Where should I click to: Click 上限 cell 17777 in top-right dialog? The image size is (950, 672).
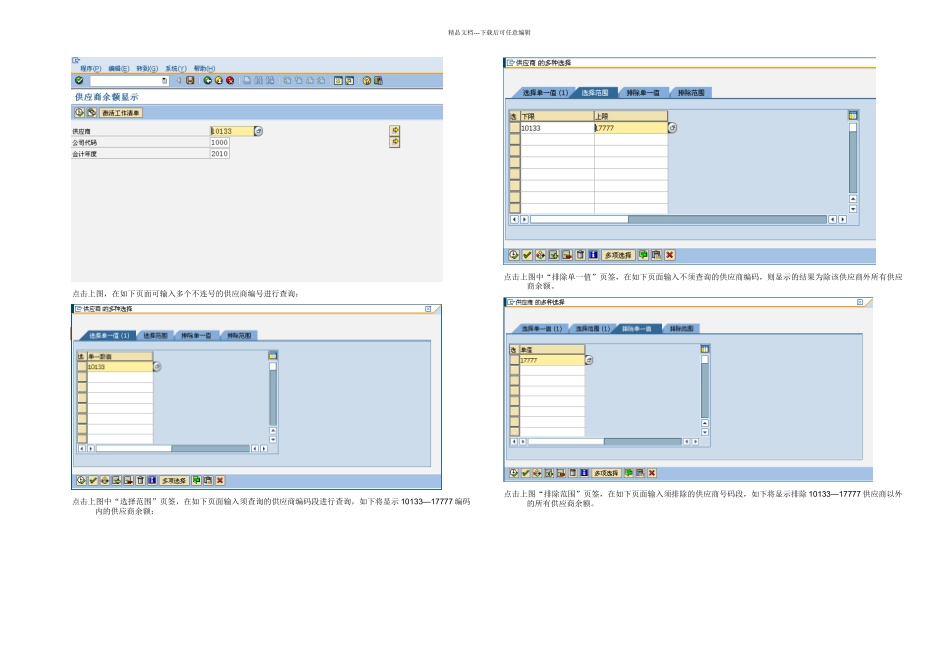click(631, 128)
